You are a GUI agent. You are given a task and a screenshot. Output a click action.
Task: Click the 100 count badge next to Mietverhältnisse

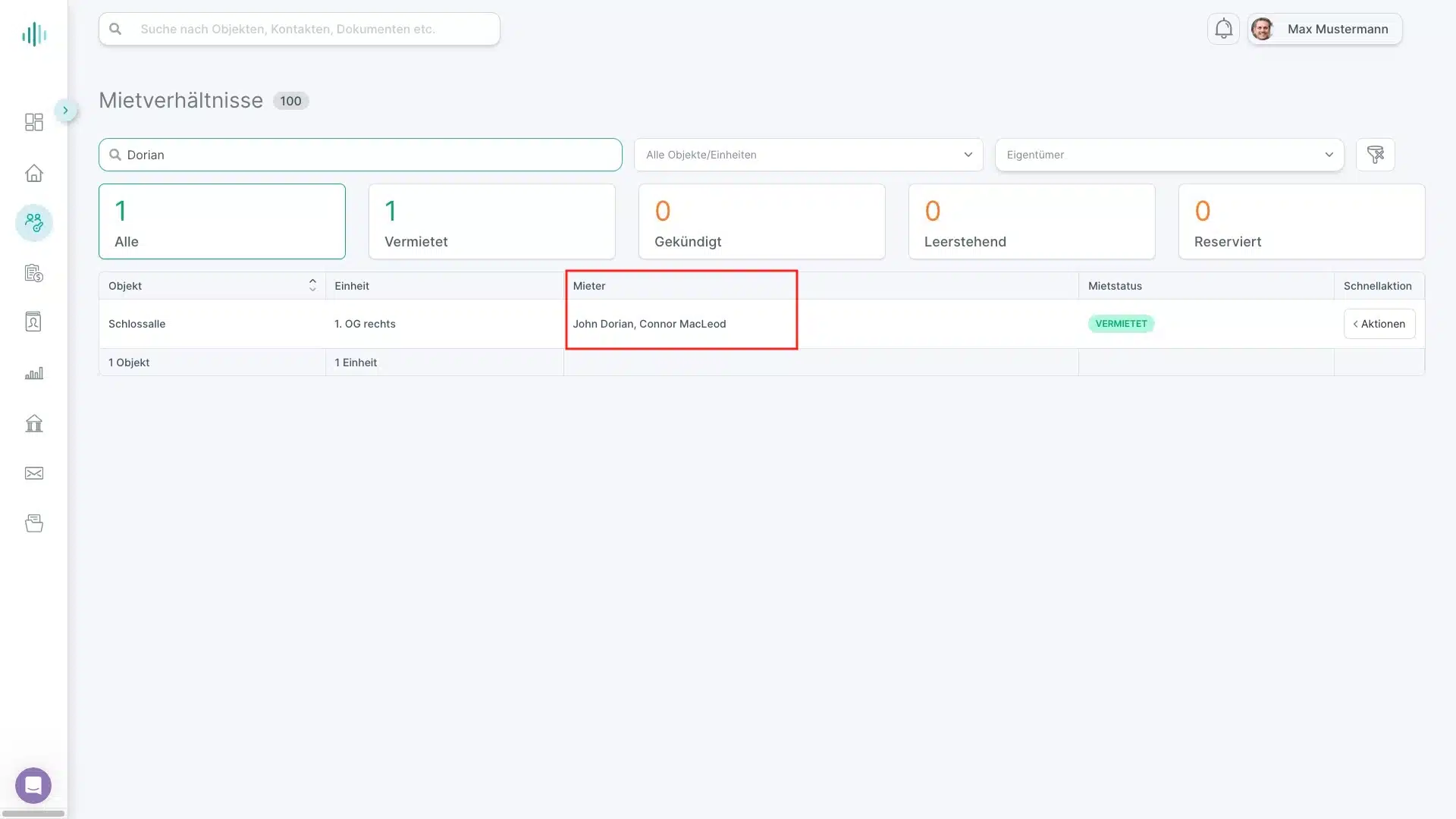290,101
